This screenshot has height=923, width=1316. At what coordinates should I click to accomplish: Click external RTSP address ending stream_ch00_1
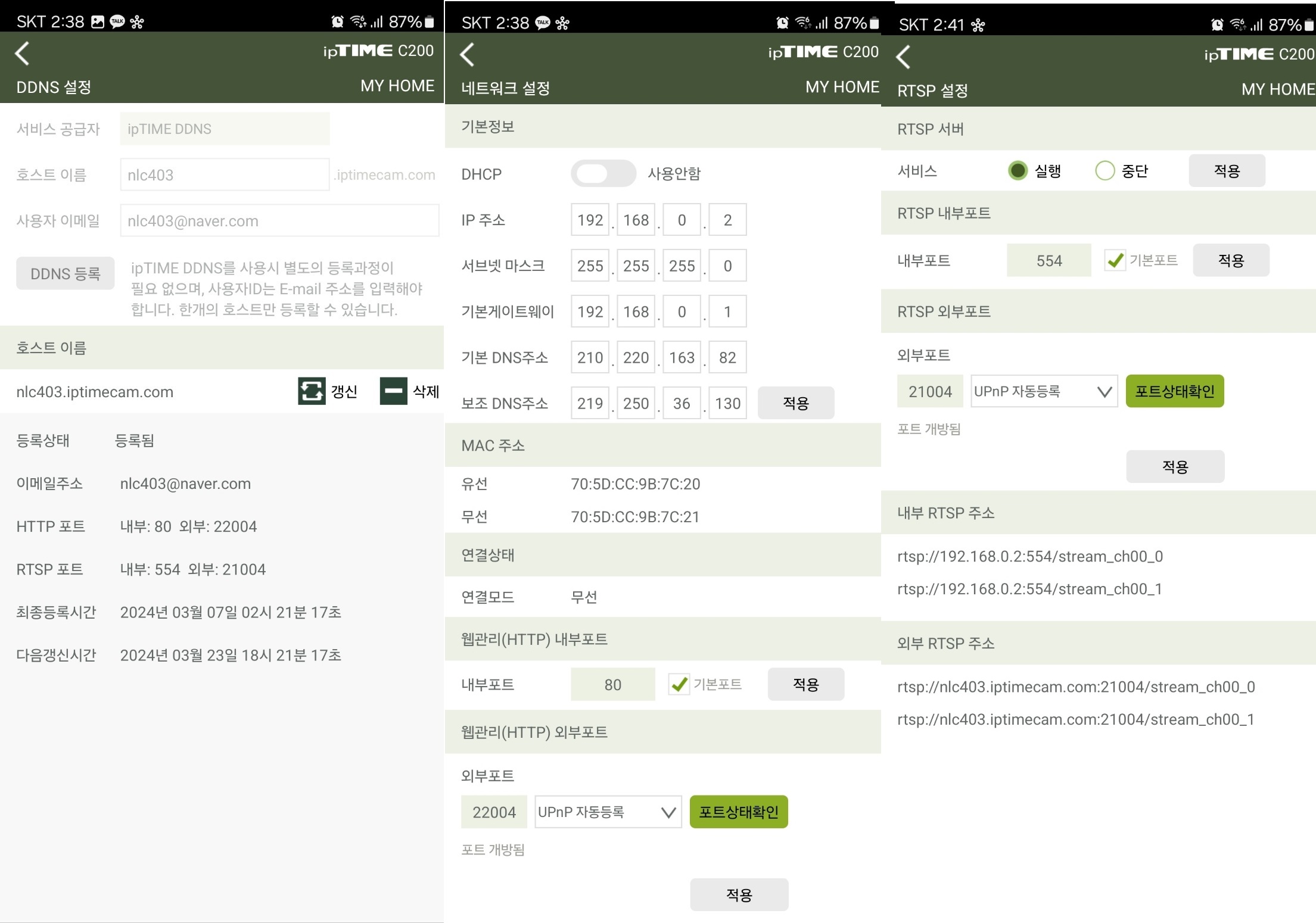pos(1076,719)
